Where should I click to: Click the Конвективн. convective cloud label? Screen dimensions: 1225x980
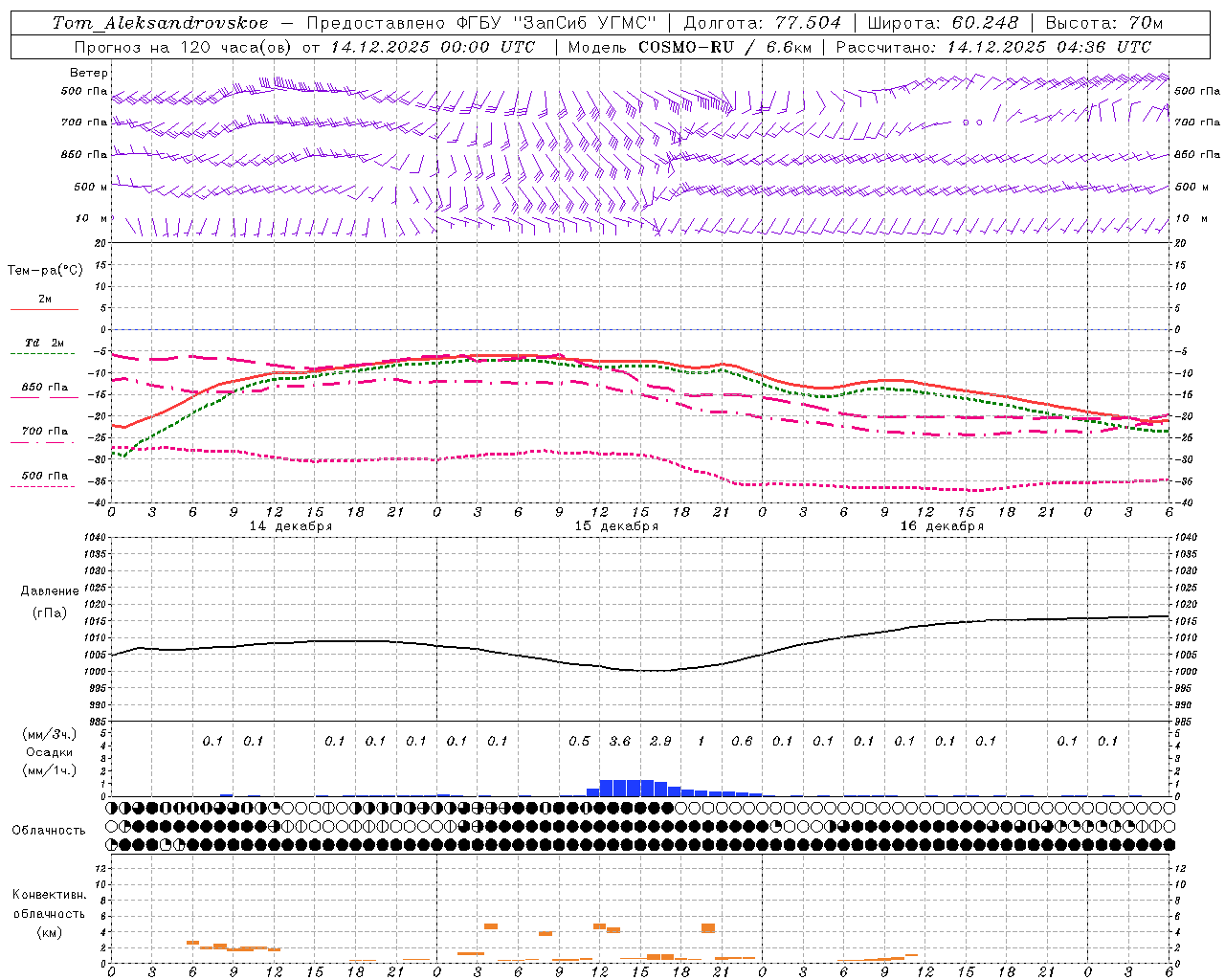tap(49, 894)
